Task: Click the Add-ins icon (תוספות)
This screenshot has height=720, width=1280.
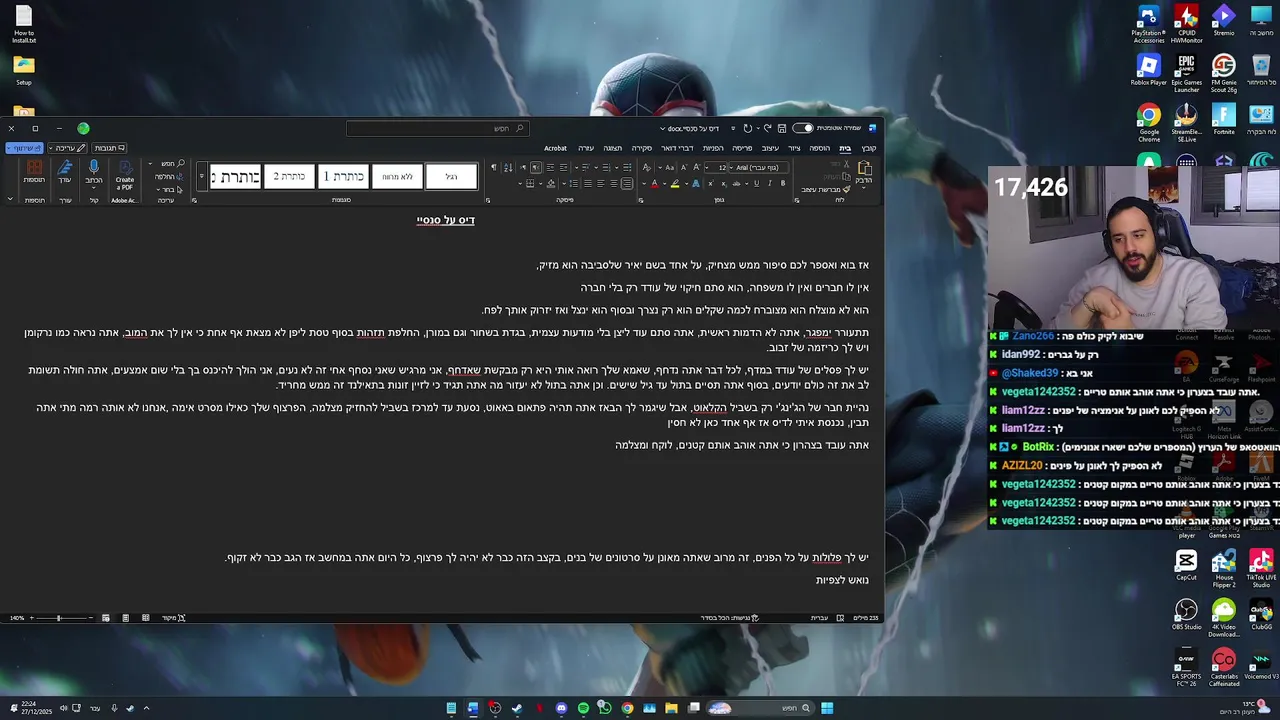Action: pos(34,172)
